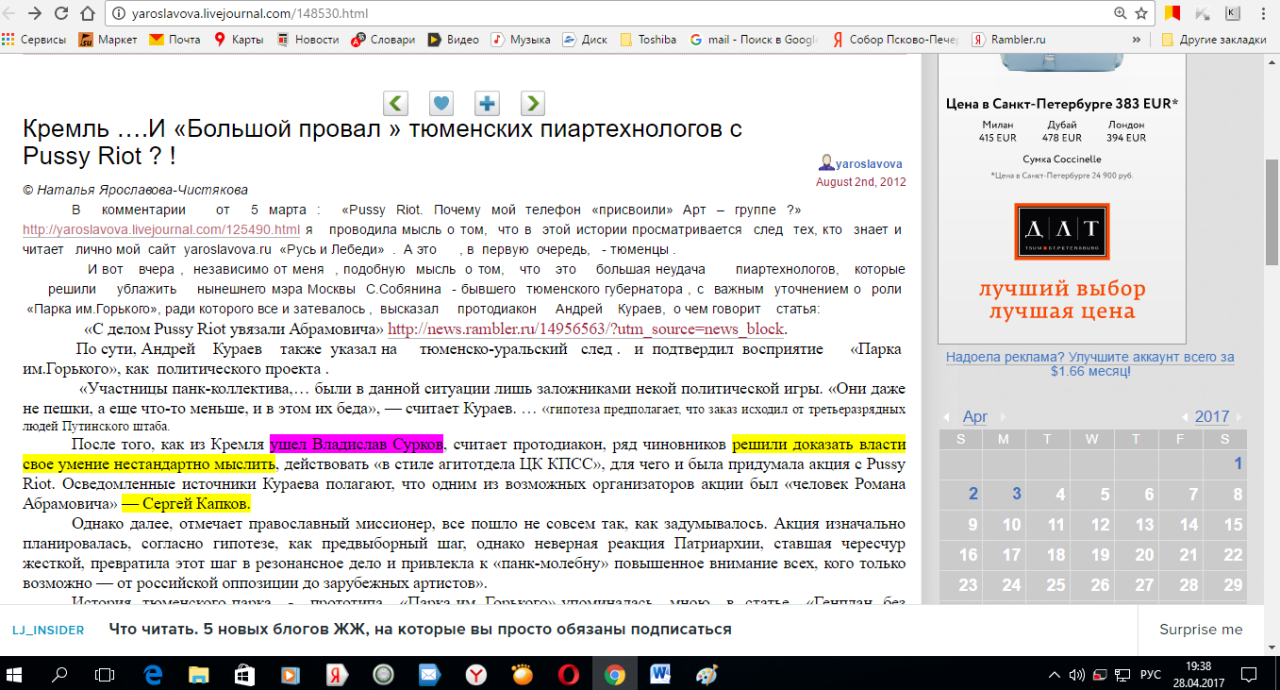Go to previous month in calendar
Viewport: 1280px width, 690px height.
pos(949,417)
